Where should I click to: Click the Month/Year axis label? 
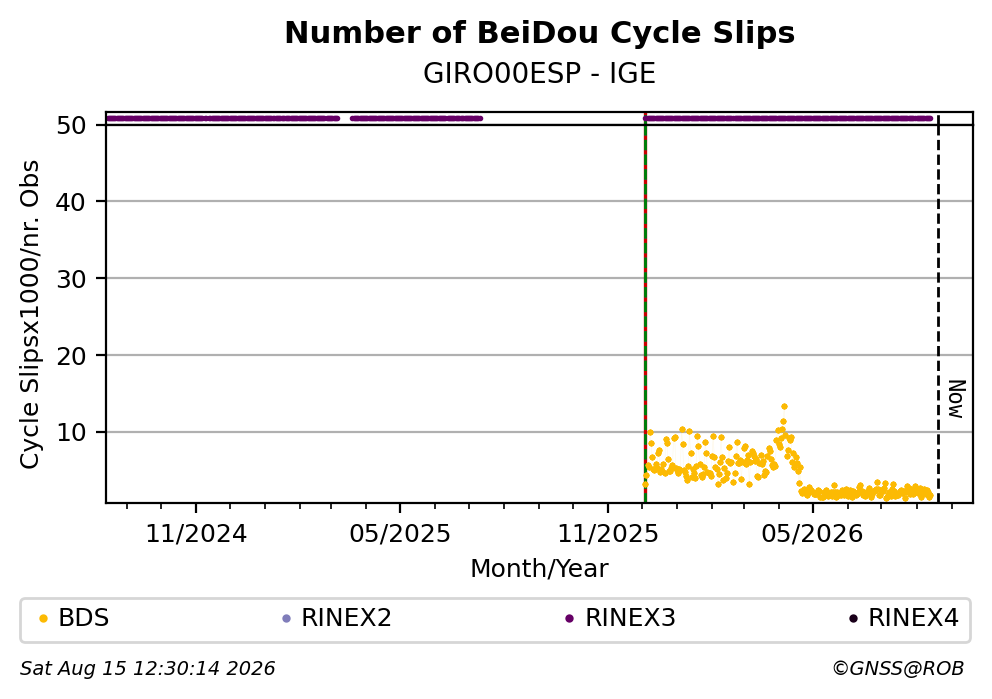[x=539, y=569]
